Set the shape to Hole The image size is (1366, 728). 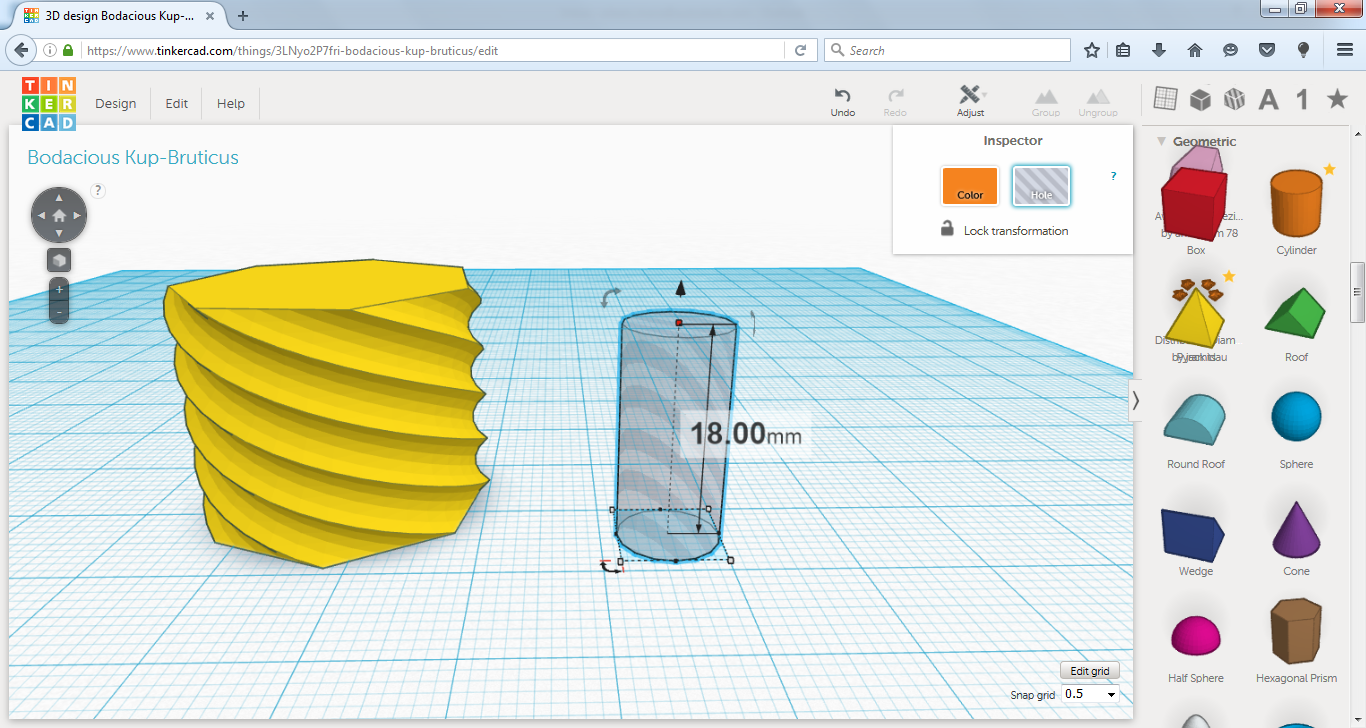tap(1041, 186)
